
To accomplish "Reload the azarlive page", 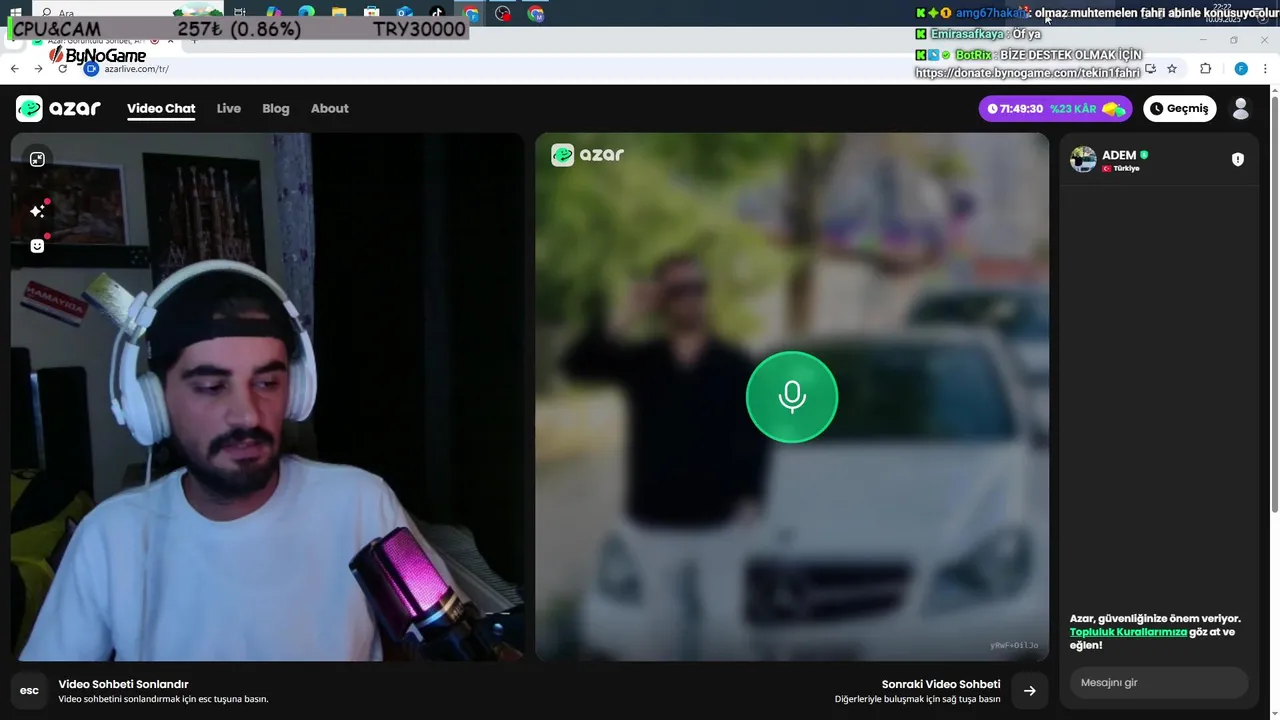I will 63,69.
